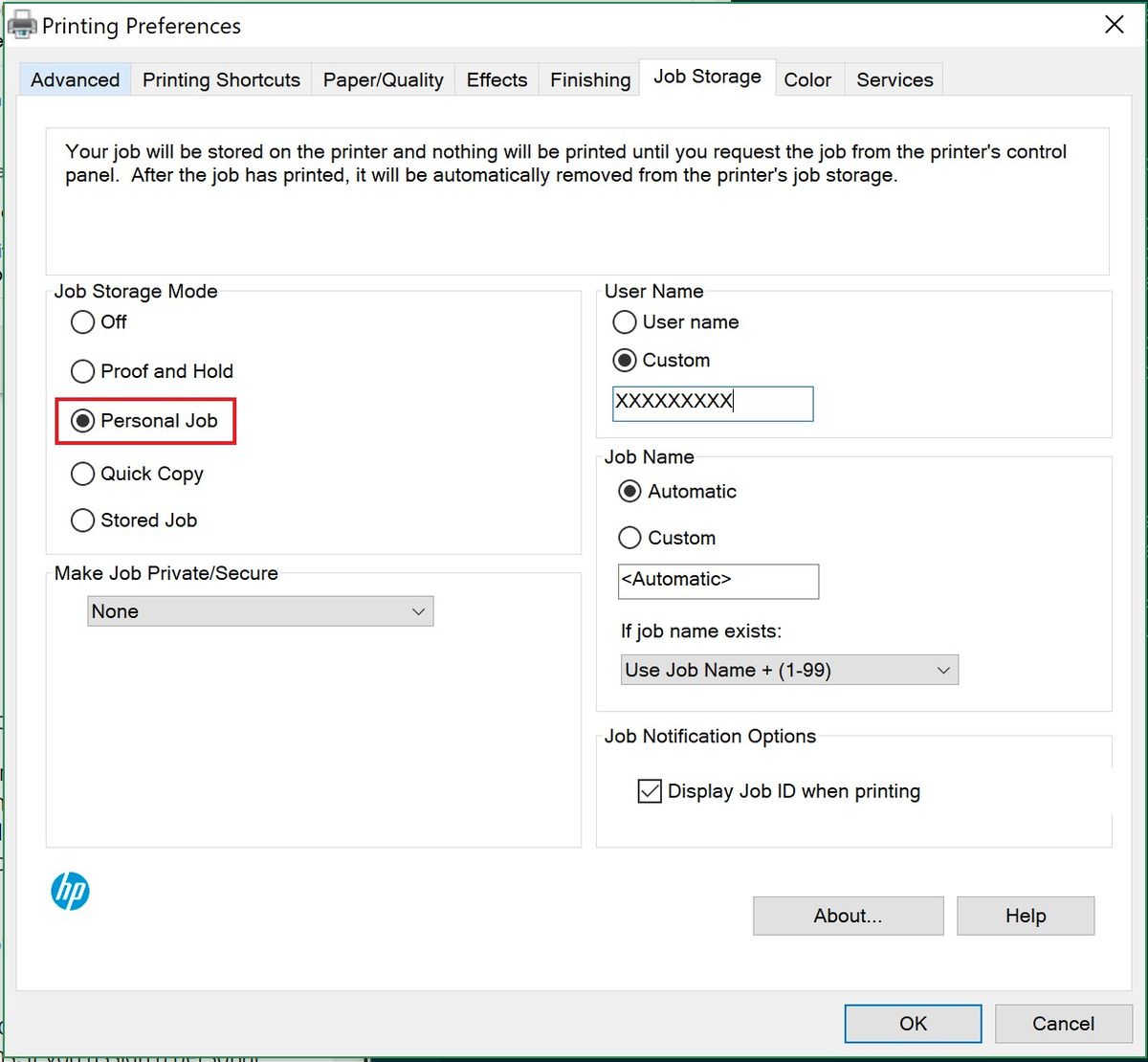
Task: Pick the Quick Copy option
Action: (x=137, y=474)
